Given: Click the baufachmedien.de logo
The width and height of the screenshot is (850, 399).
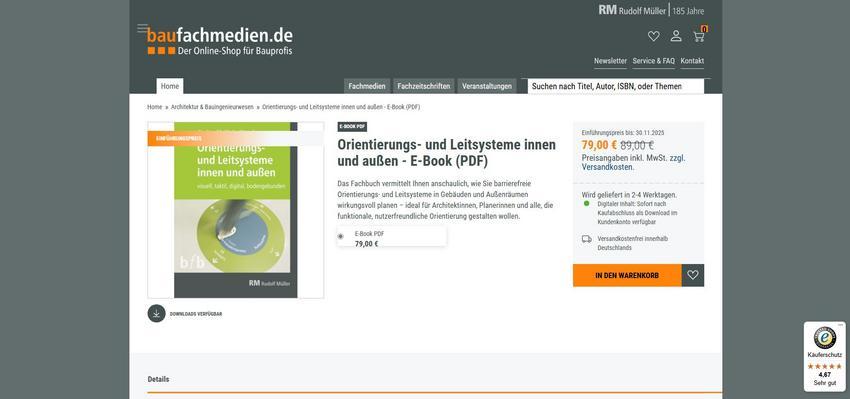Looking at the screenshot, I should 220,41.
